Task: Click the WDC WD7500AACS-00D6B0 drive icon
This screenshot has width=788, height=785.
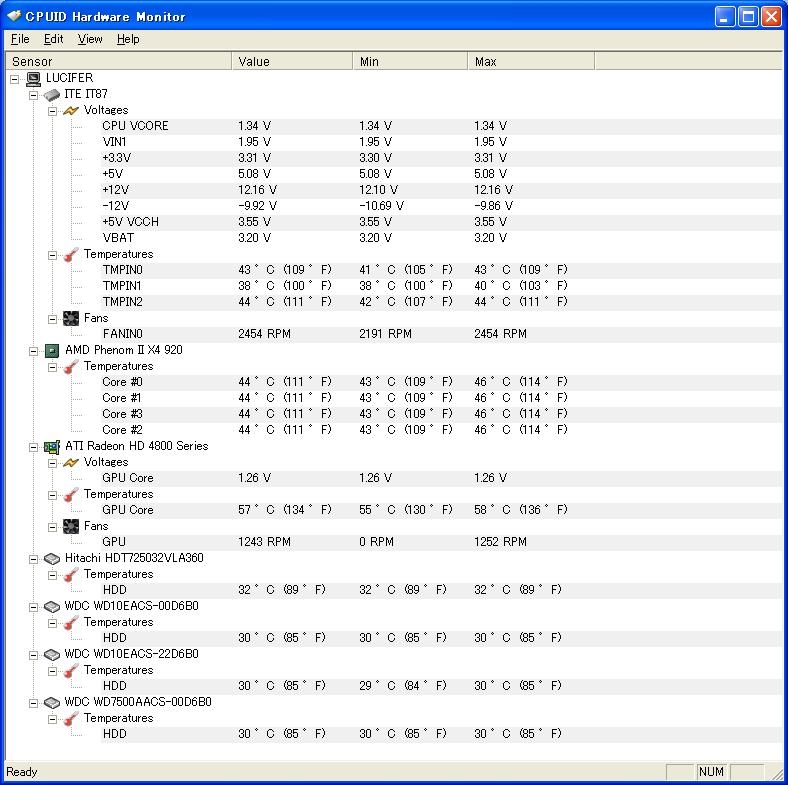Action: tap(52, 703)
